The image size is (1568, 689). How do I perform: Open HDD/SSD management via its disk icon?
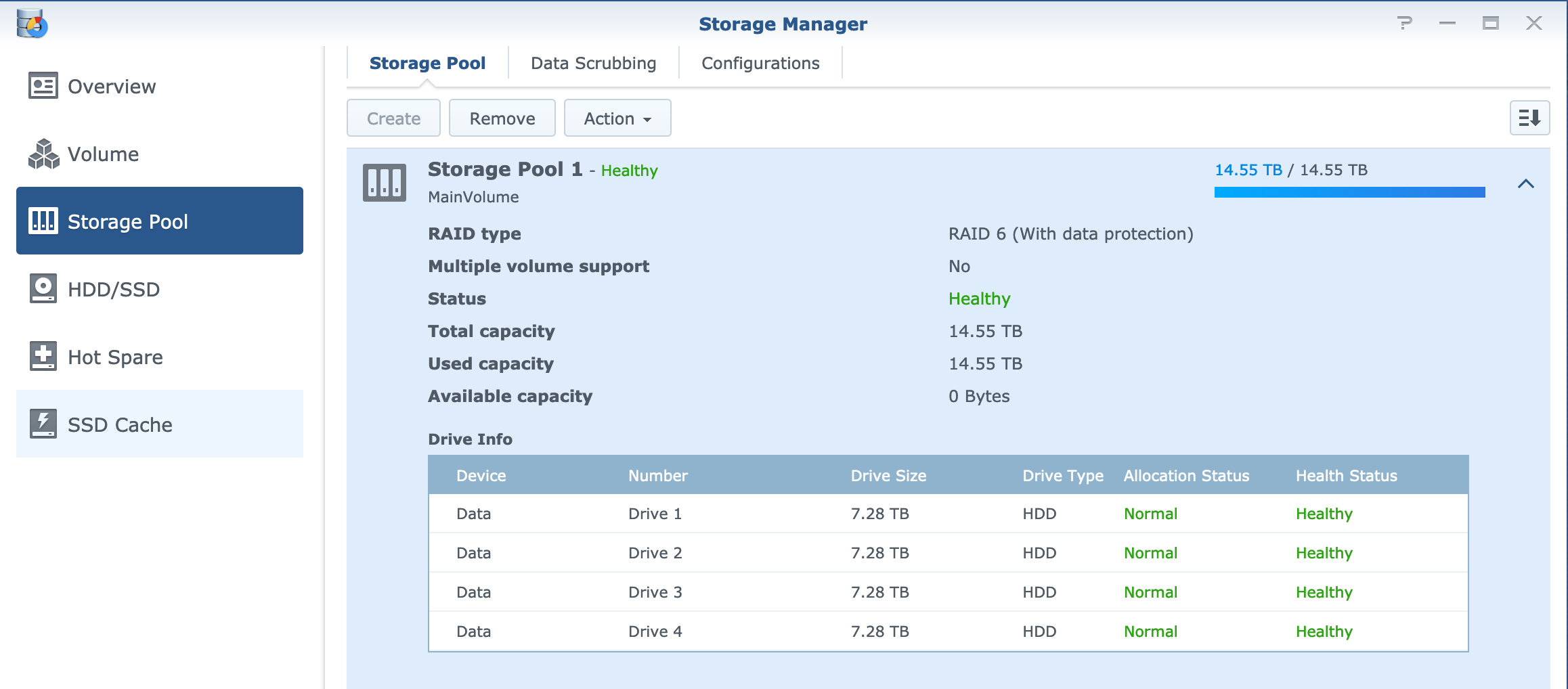click(x=42, y=289)
